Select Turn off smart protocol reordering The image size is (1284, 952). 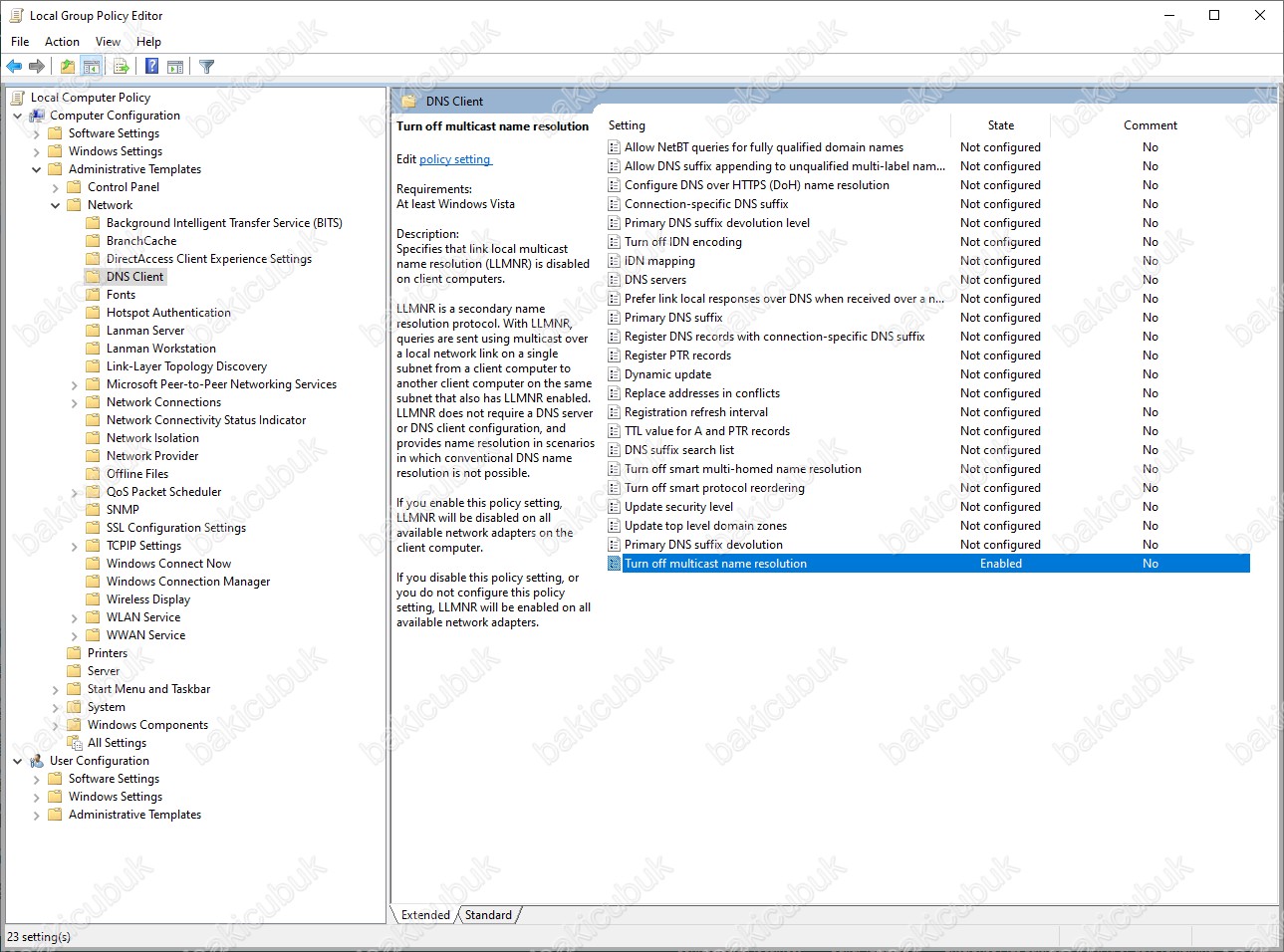click(x=714, y=488)
